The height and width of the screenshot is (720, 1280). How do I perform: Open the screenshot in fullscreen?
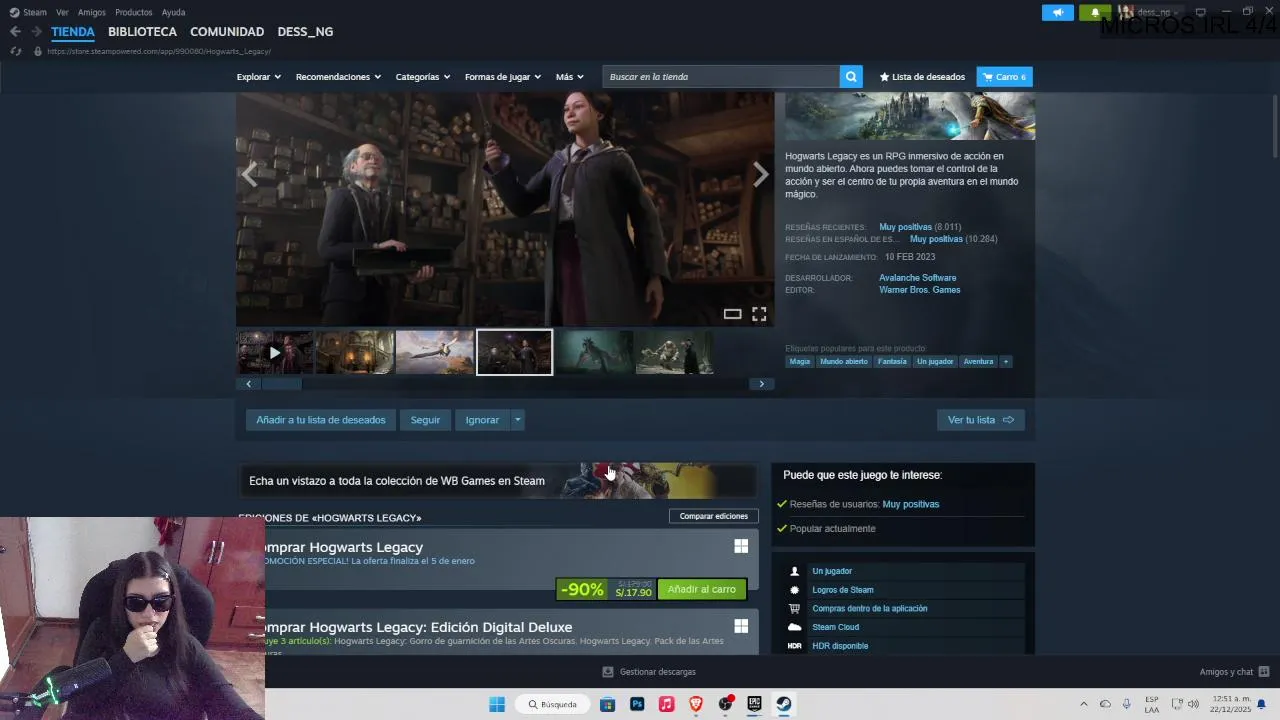point(759,314)
